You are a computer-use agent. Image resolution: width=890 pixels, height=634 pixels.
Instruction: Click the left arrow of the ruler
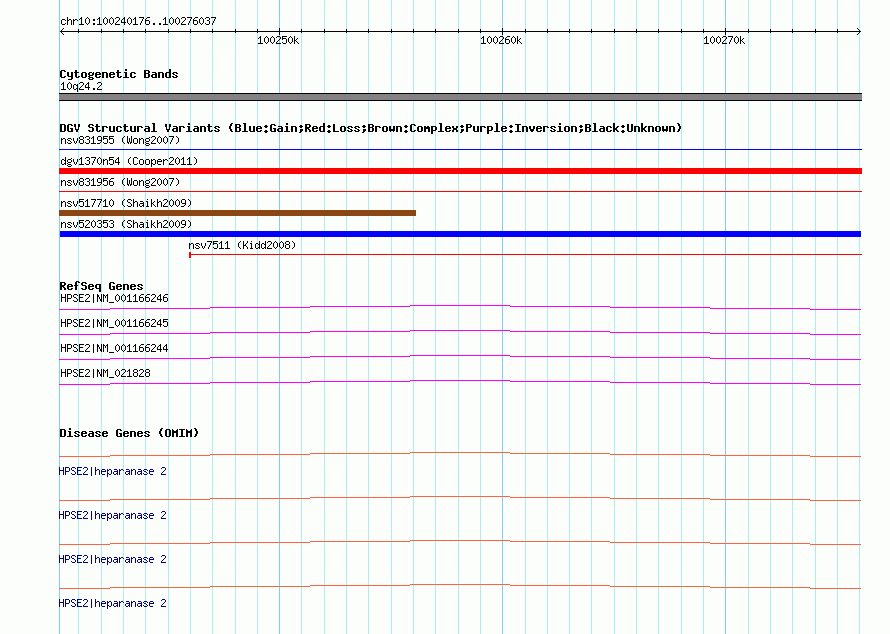click(62, 31)
